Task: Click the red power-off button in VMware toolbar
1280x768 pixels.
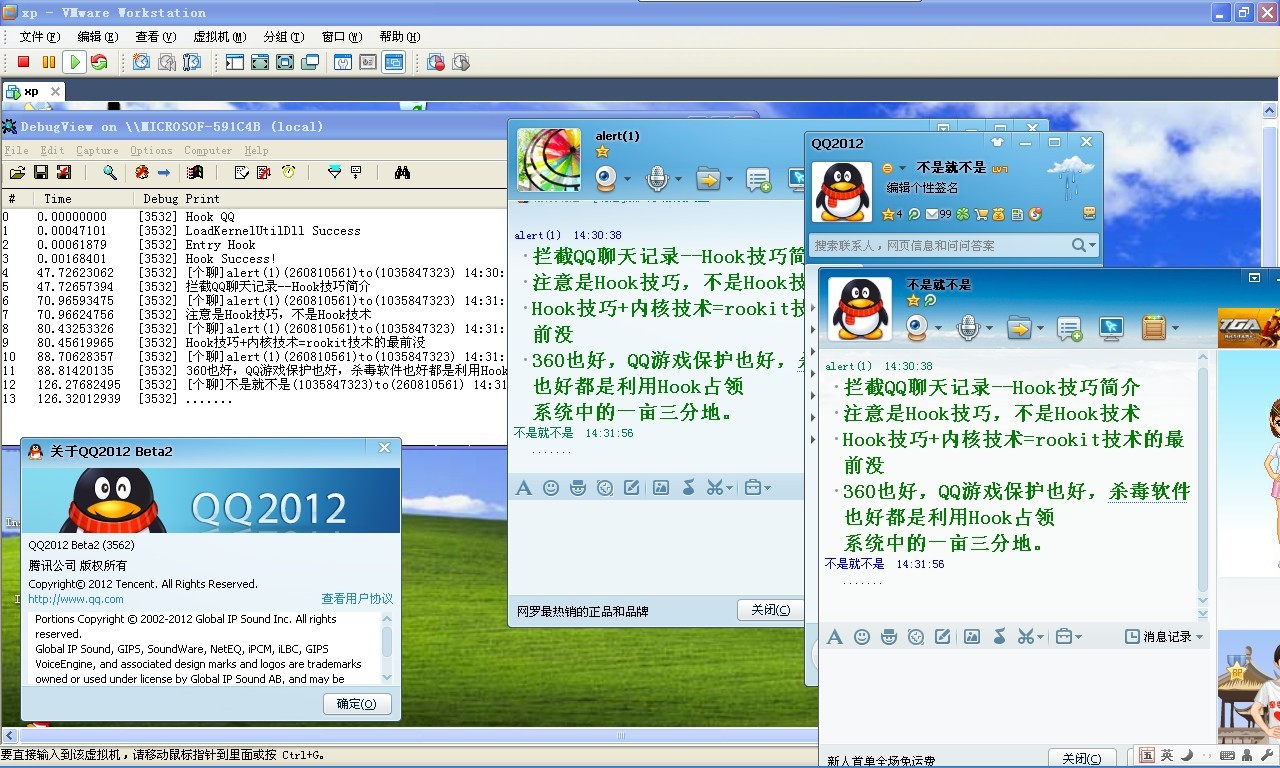Action: click(x=24, y=62)
